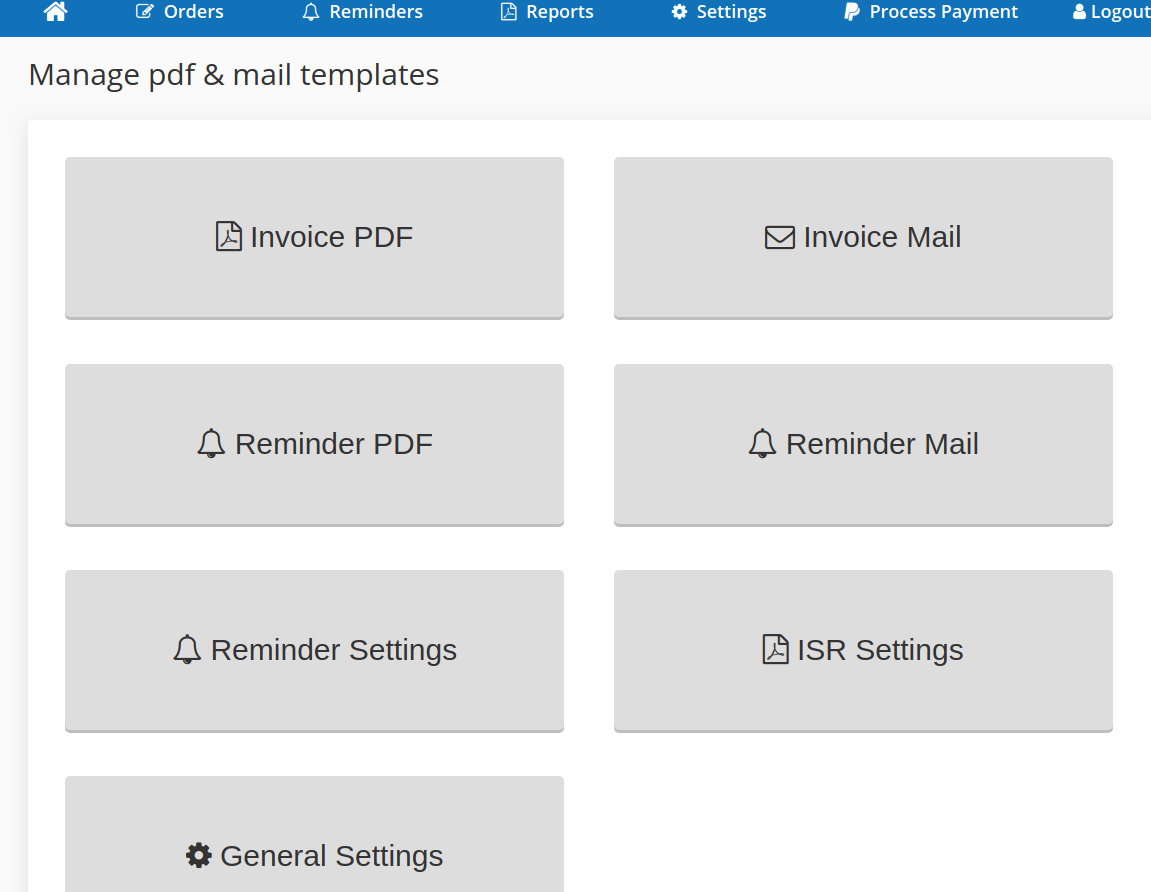Screen dimensions: 1151x892
Task: Open the Reminder Settings button
Action: [314, 650]
